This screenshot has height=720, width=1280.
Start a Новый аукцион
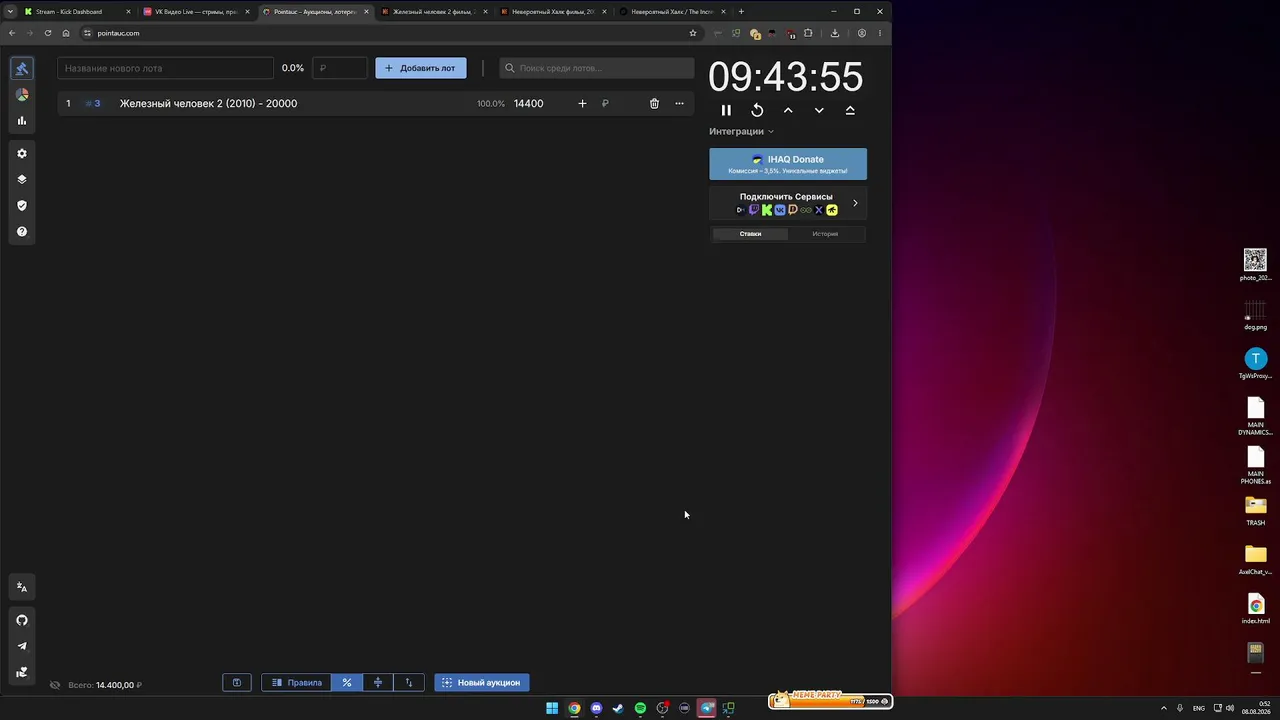point(482,683)
